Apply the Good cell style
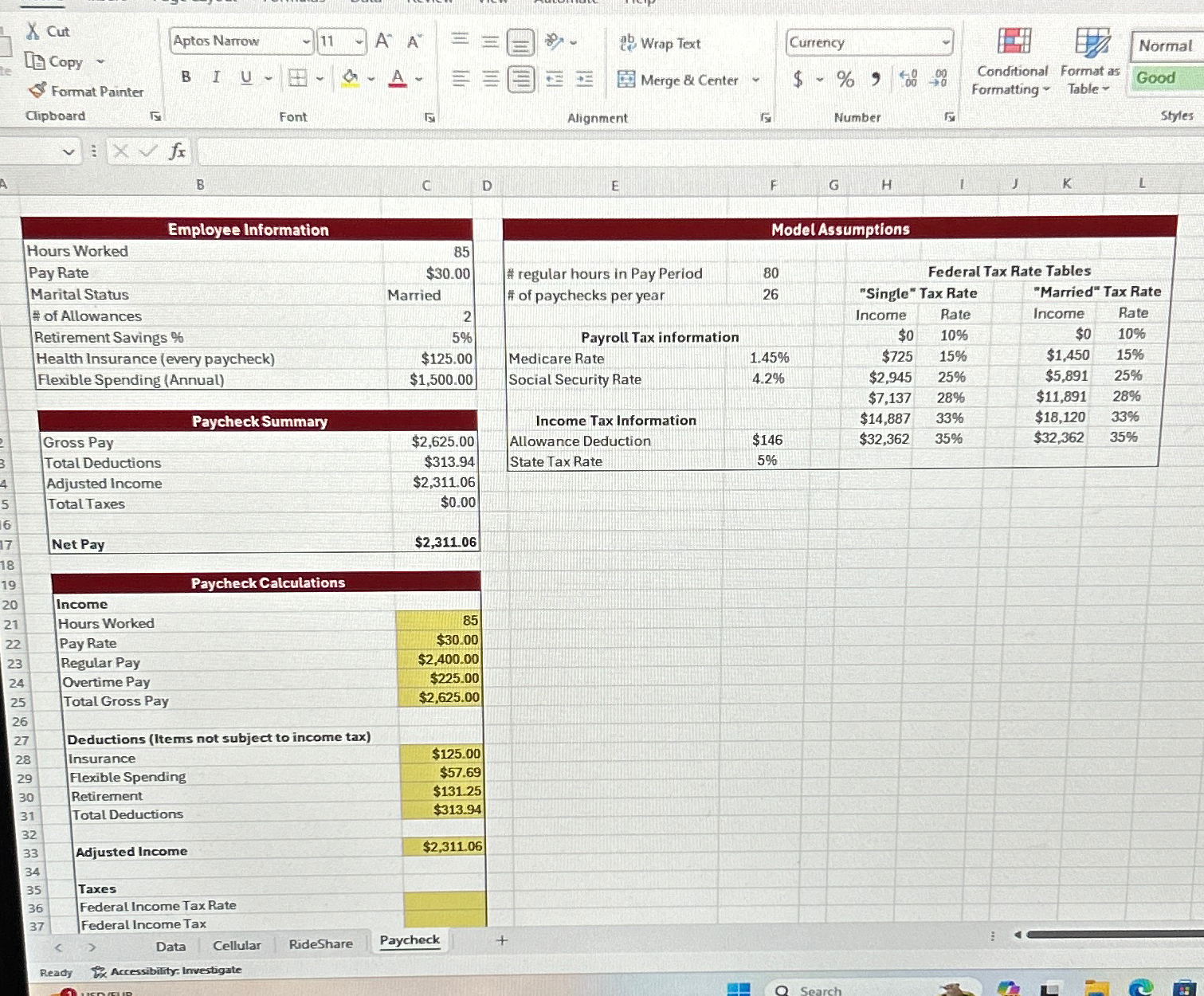 [1161, 78]
